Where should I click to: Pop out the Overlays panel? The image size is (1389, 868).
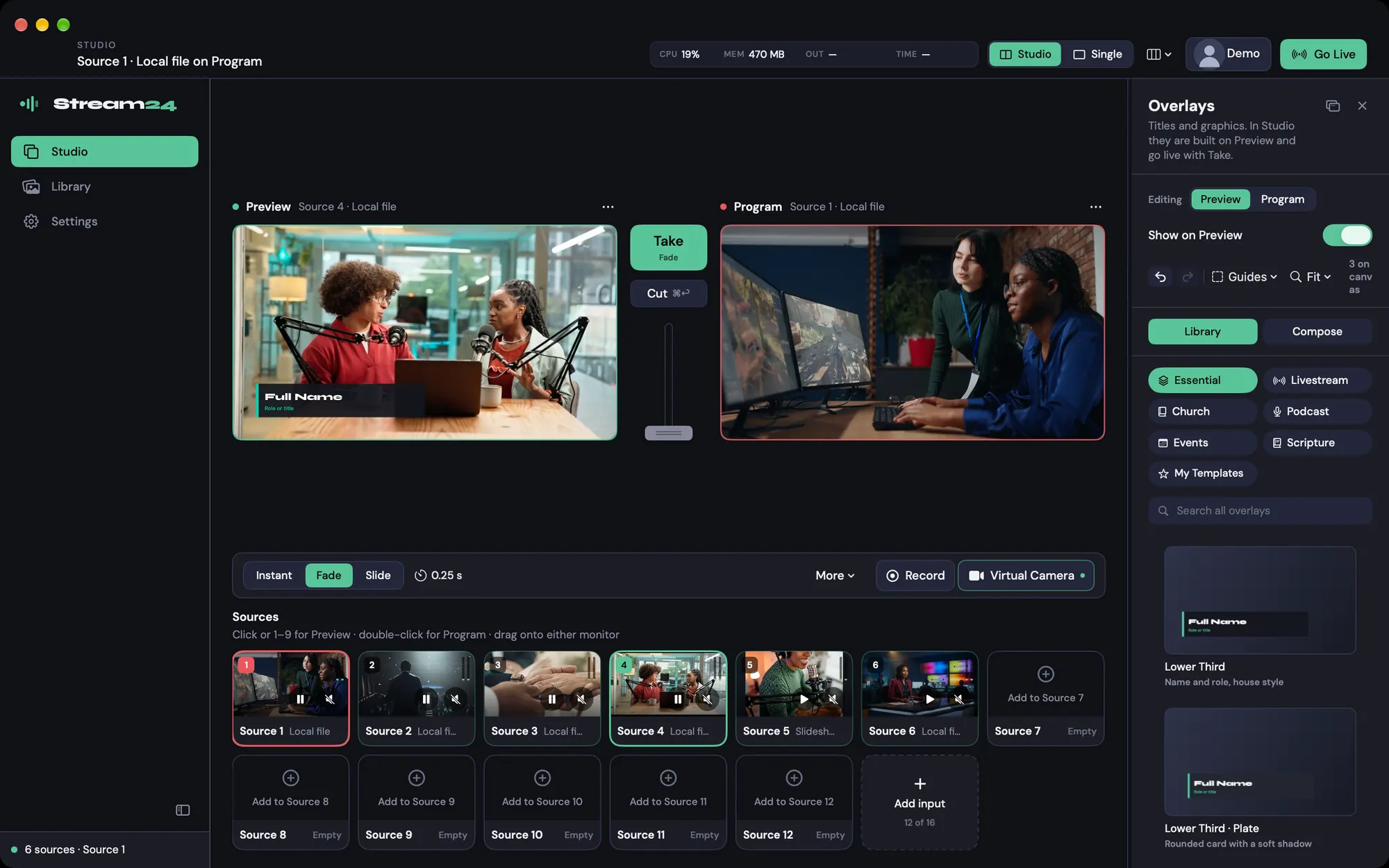[x=1332, y=106]
